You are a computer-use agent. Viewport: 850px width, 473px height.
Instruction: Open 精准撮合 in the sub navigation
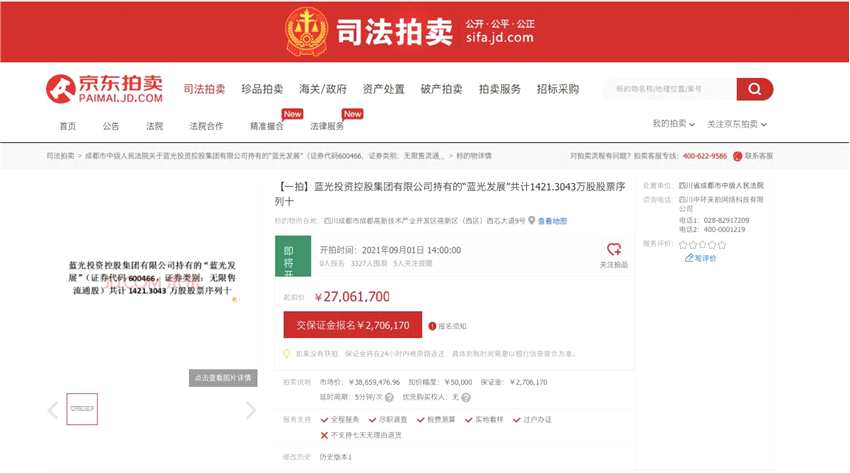click(x=266, y=126)
